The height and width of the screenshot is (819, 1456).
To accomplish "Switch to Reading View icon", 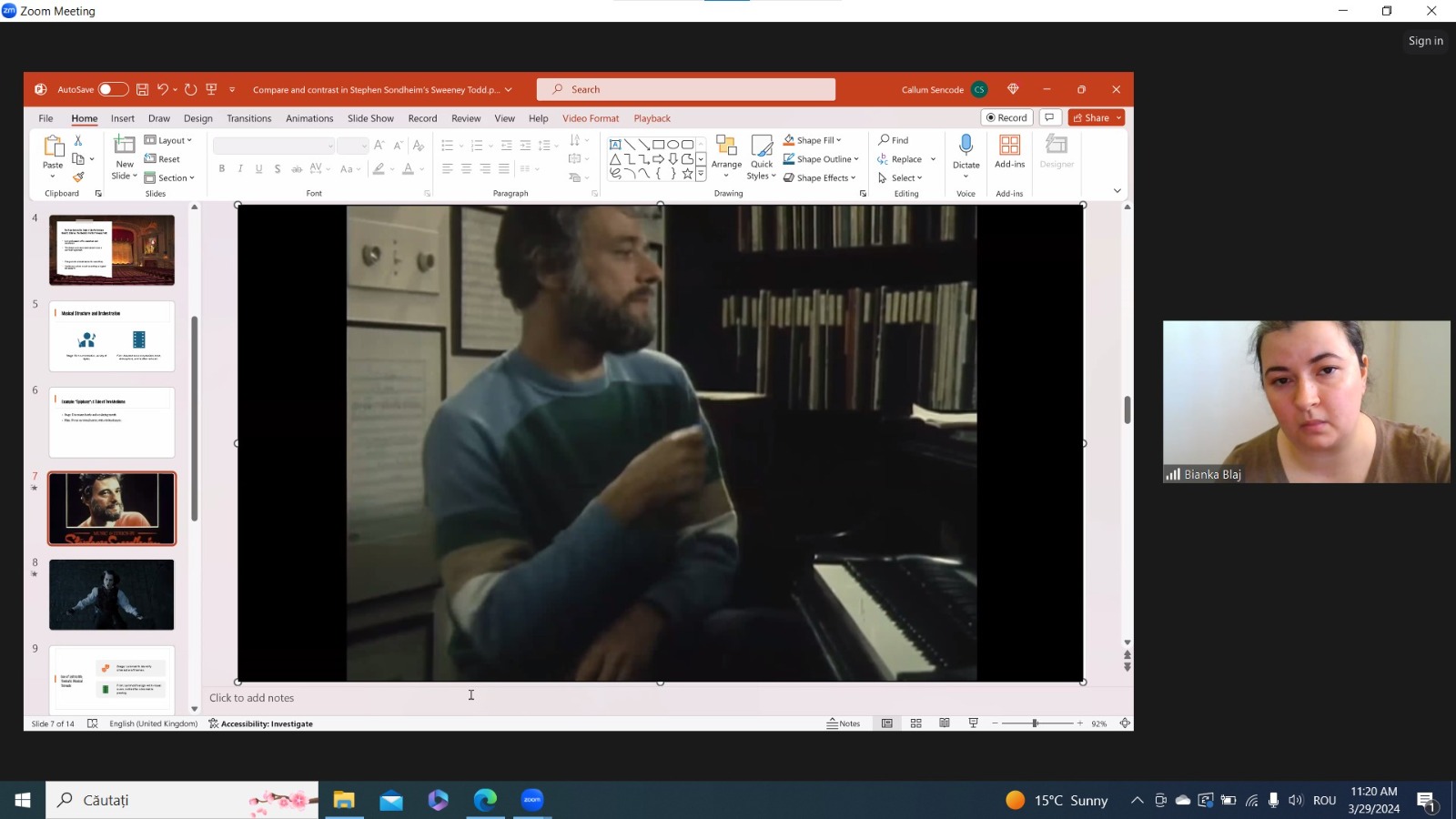I will tap(945, 723).
